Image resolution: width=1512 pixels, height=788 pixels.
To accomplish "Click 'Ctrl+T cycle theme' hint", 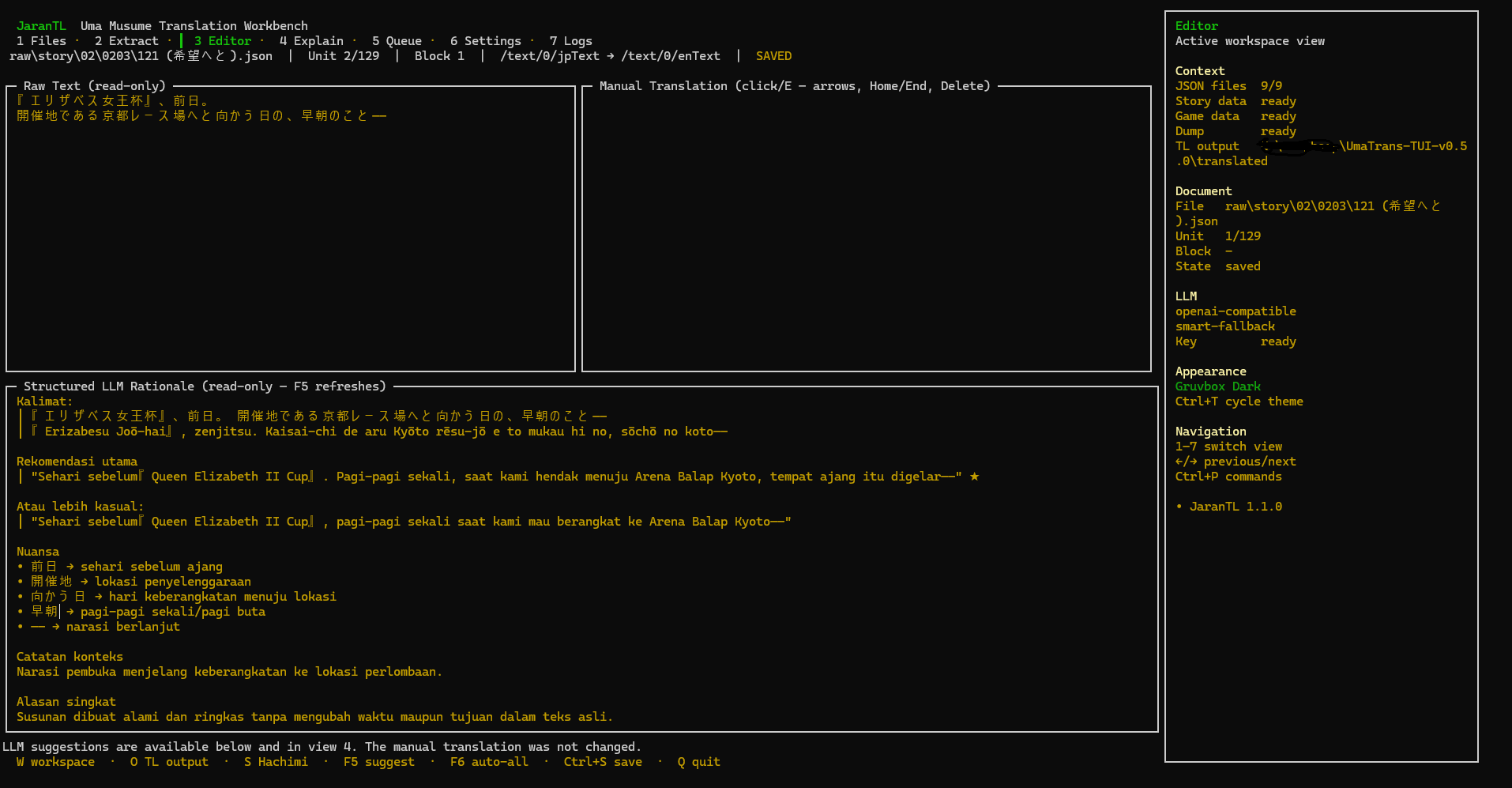I will (x=1239, y=402).
